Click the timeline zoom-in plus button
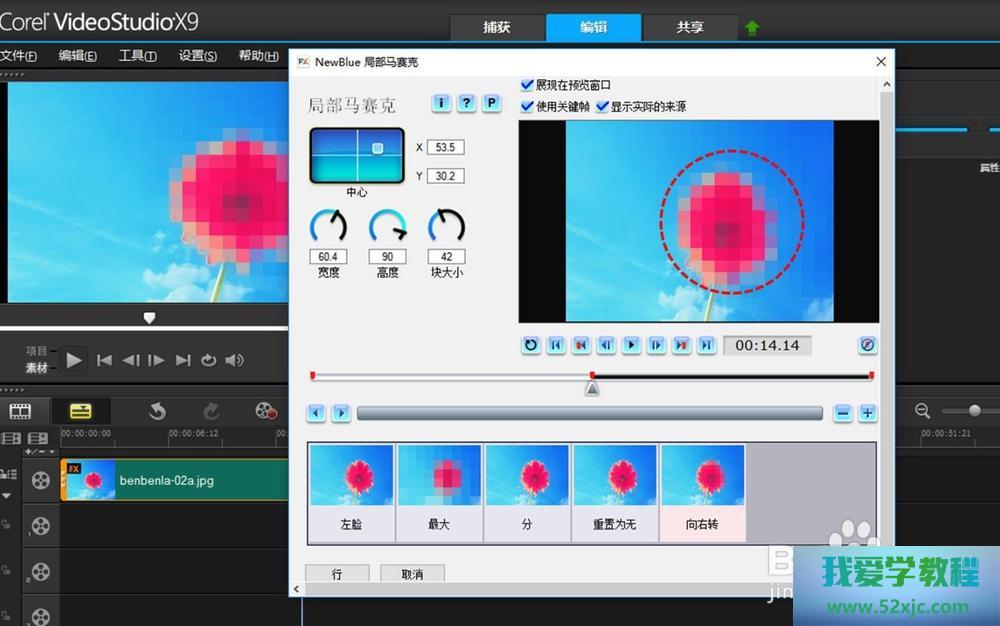 click(x=867, y=413)
